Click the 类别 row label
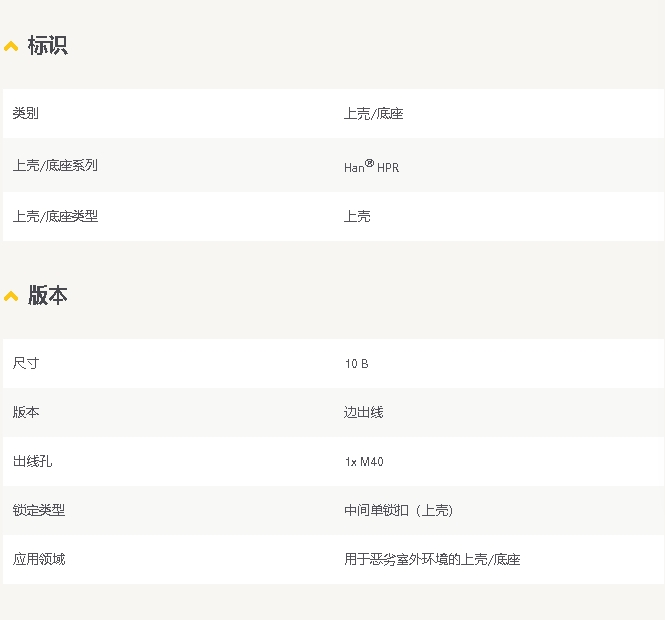The width and height of the screenshot is (665, 620). tap(26, 114)
